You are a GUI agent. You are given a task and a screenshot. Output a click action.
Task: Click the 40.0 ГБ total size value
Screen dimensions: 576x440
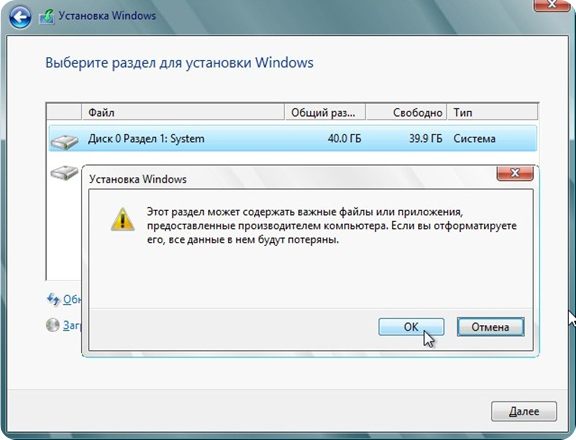[x=345, y=138]
